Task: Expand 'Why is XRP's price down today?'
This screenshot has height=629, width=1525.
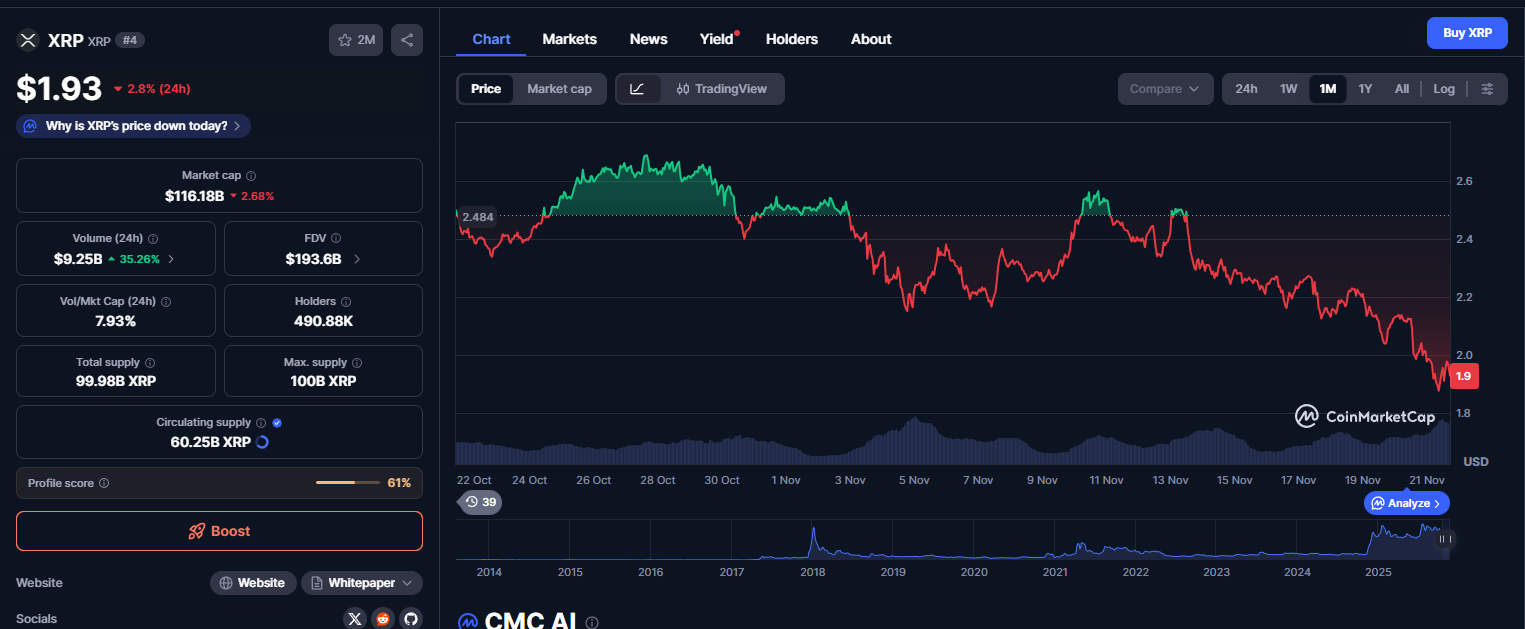Action: (x=132, y=125)
